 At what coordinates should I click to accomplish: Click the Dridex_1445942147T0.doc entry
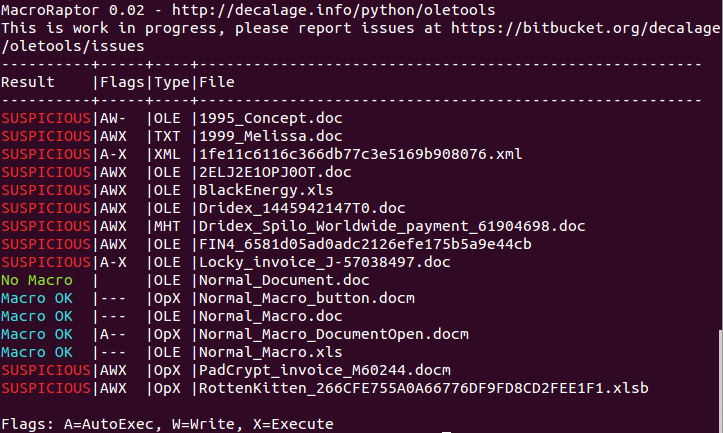(x=302, y=208)
